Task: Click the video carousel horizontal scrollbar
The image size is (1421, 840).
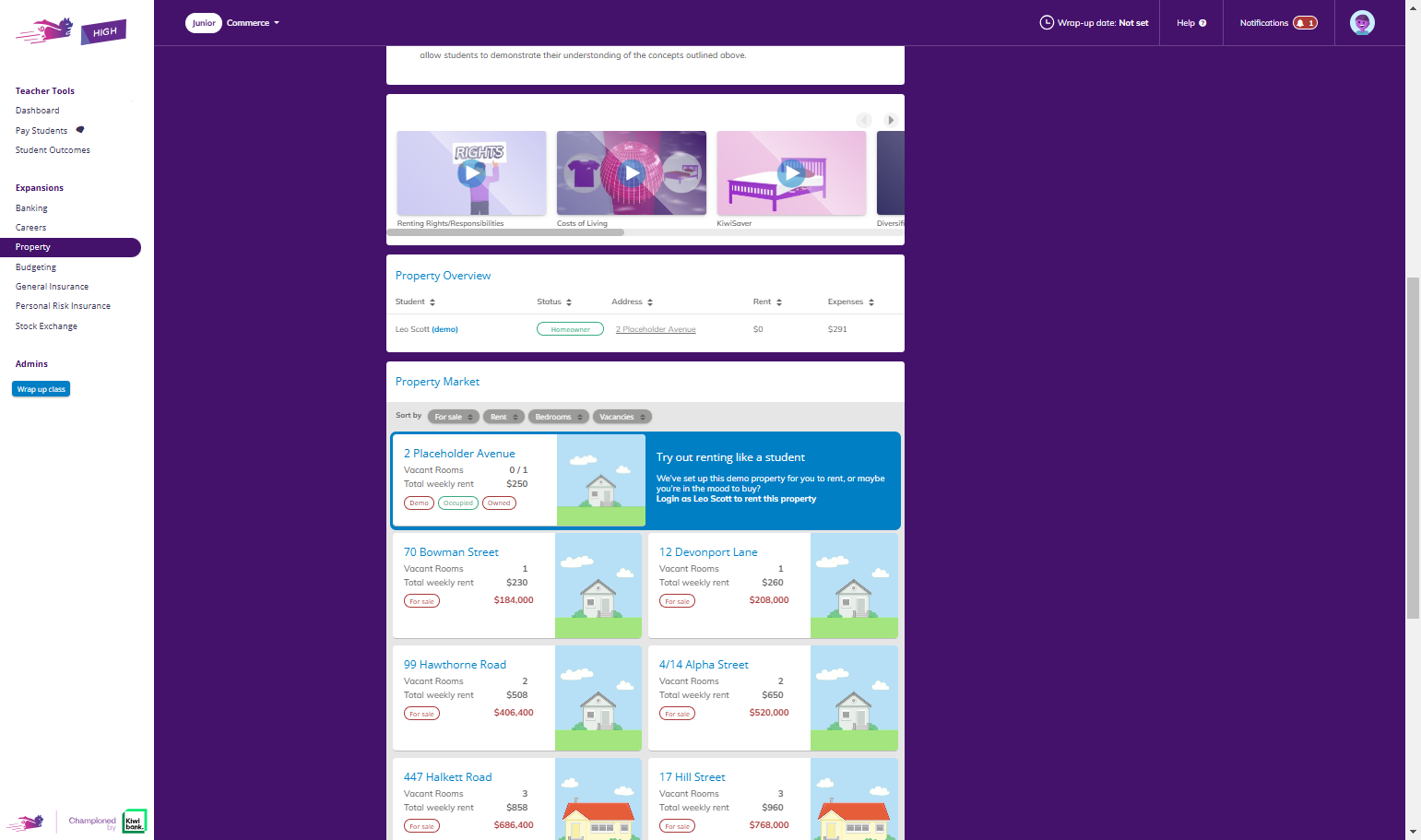Action: pyautogui.click(x=505, y=232)
